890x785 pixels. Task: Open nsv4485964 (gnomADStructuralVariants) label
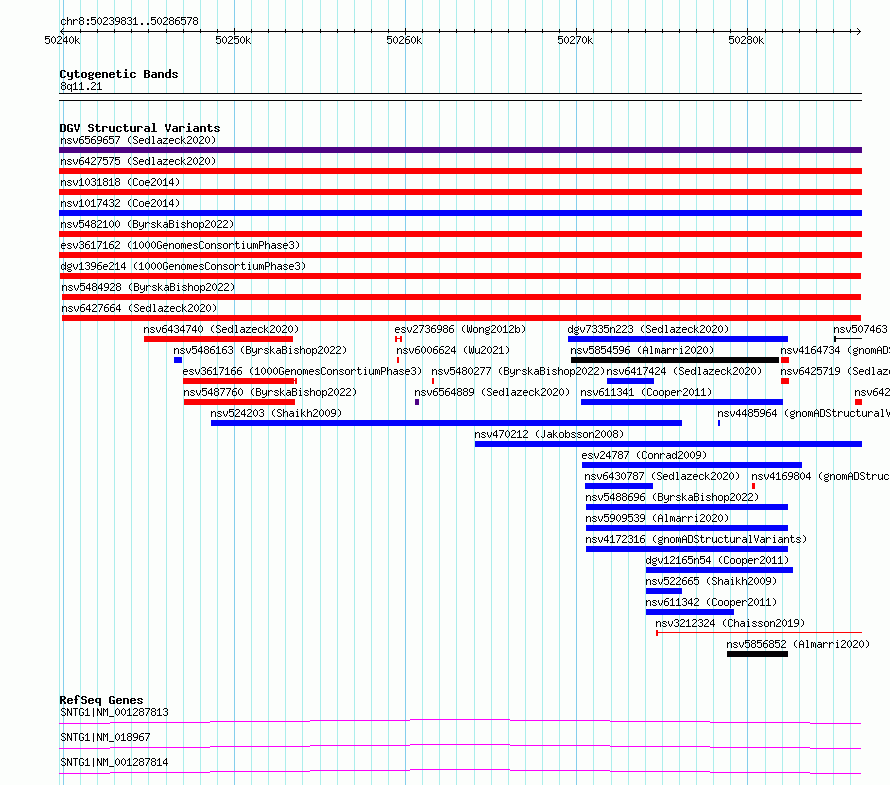coord(803,413)
